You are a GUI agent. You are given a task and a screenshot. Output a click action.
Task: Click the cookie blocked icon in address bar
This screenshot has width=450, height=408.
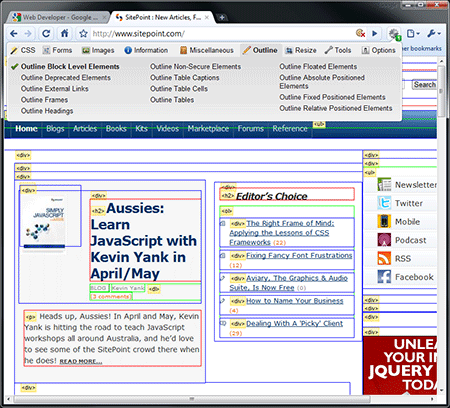click(x=360, y=33)
